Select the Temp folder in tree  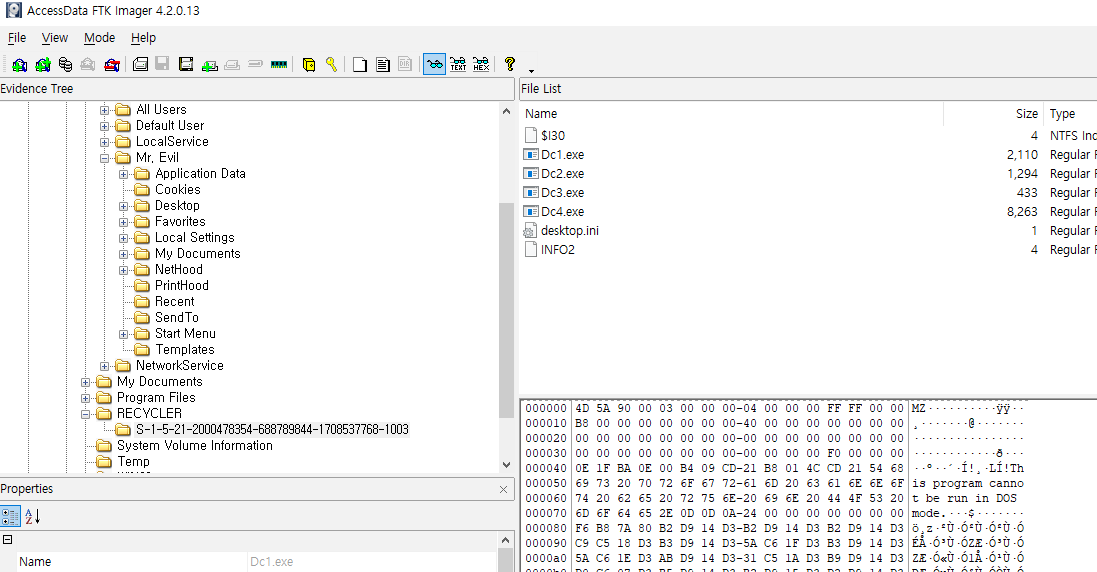(133, 462)
